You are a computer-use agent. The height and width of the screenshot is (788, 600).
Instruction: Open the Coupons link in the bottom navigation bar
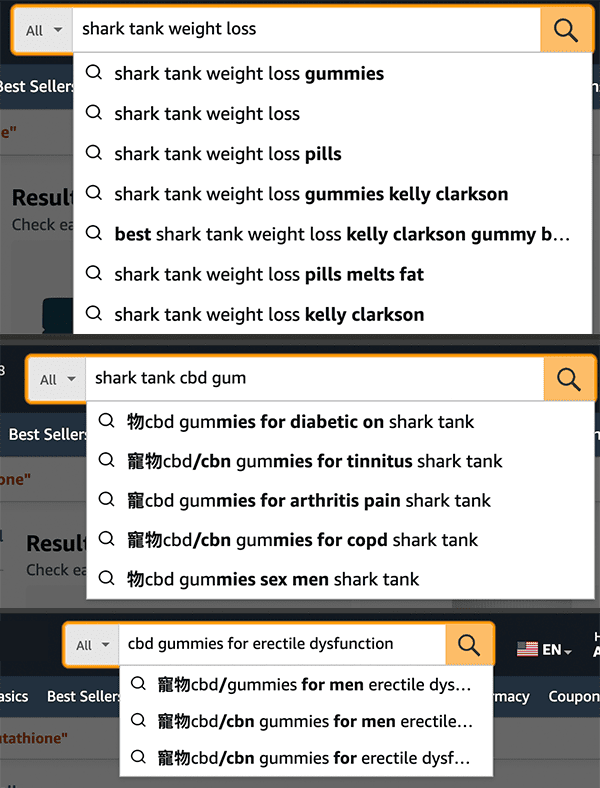pos(573,696)
